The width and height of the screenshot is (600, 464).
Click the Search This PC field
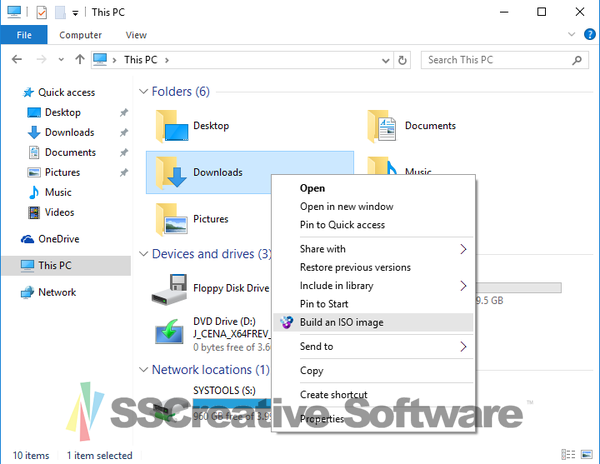coord(504,60)
